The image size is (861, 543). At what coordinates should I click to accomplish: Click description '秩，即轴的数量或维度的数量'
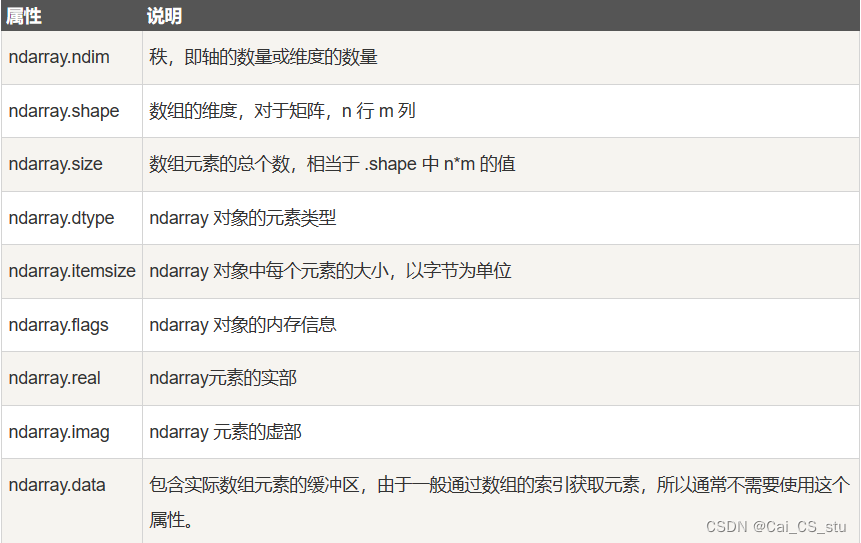coord(263,57)
